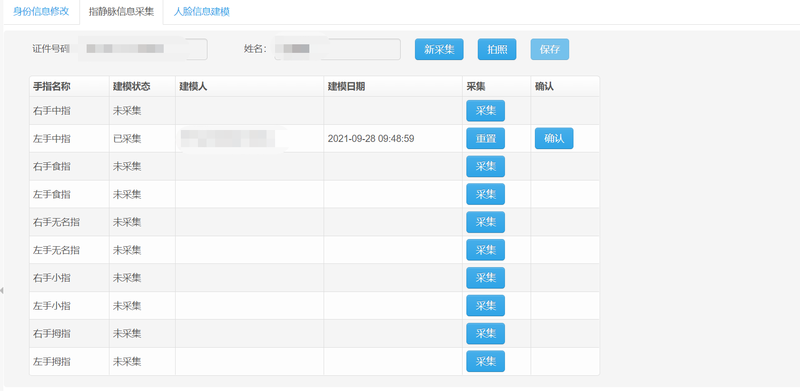The width and height of the screenshot is (800, 391).
Task: Click the 建模状态 column header
Action: point(142,86)
